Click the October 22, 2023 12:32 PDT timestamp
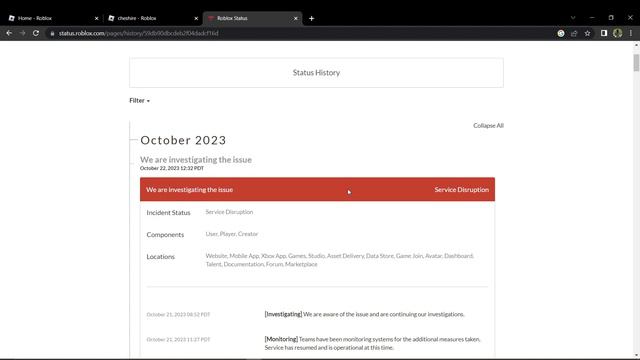This screenshot has width=640, height=360. tap(172, 168)
